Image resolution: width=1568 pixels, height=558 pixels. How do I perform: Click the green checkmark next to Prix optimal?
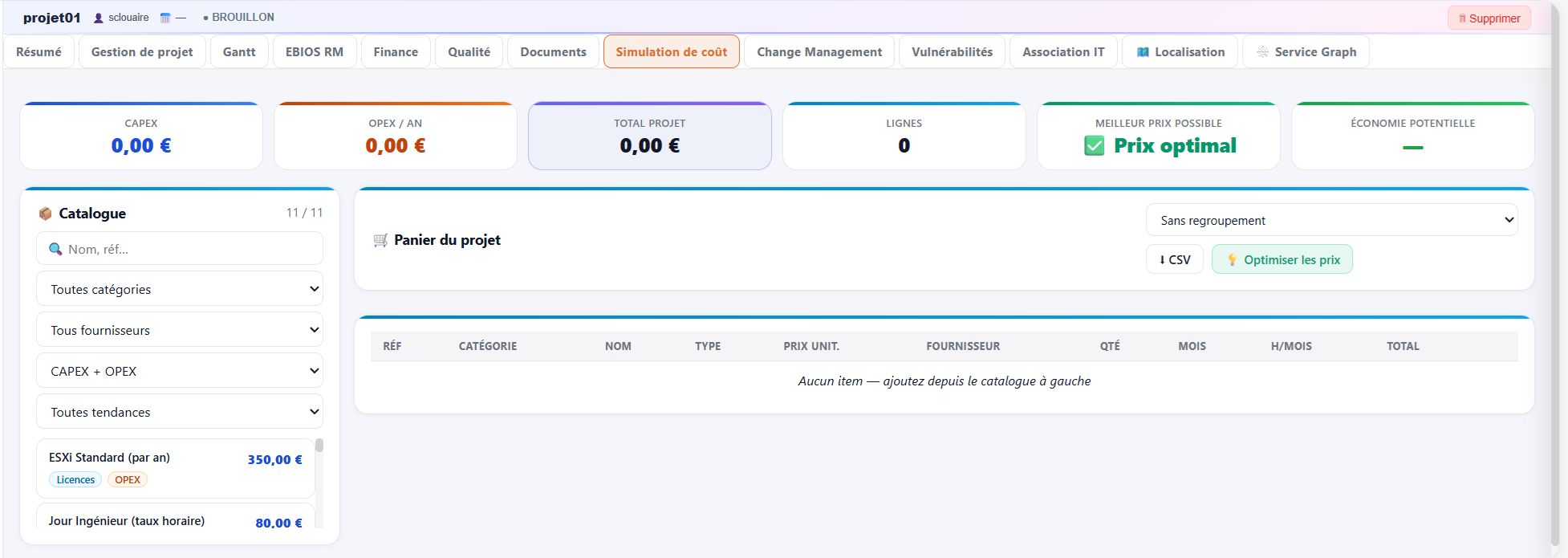(1094, 146)
